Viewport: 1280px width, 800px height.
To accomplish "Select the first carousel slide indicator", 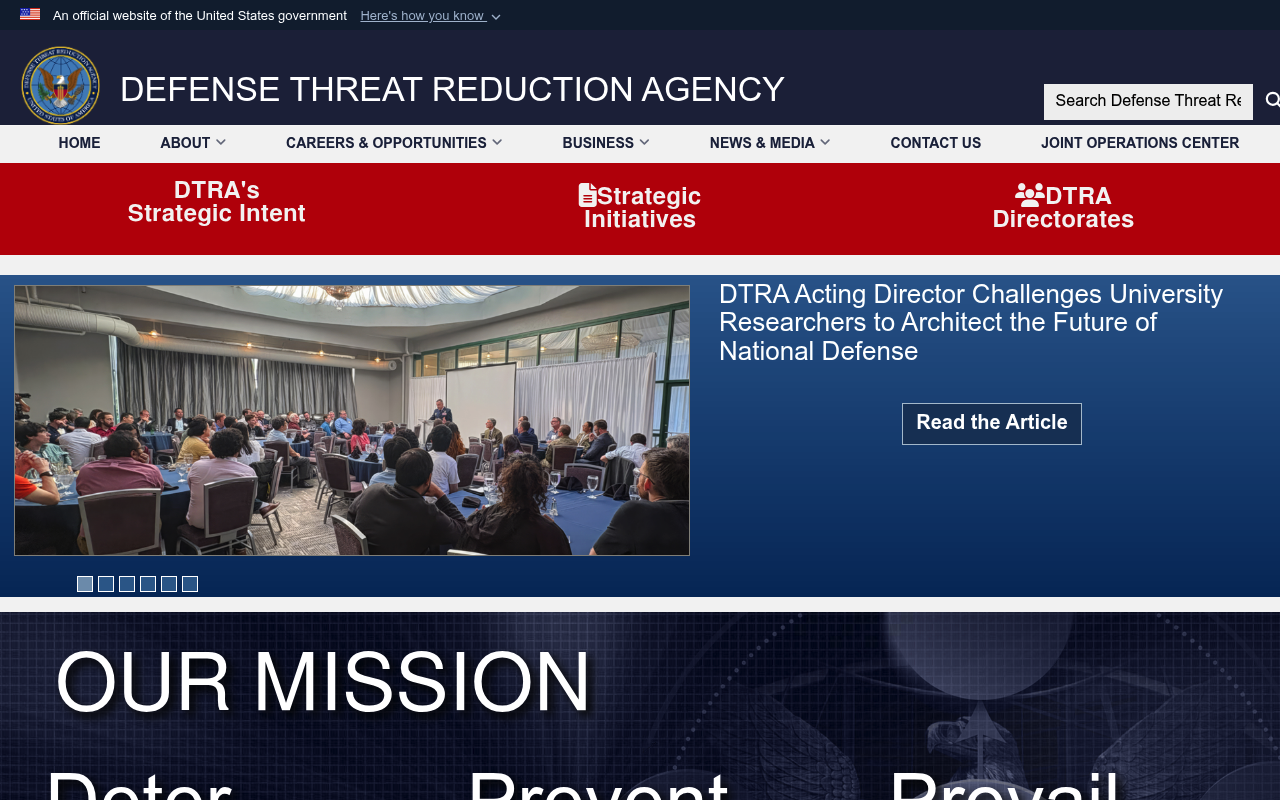I will 85,584.
